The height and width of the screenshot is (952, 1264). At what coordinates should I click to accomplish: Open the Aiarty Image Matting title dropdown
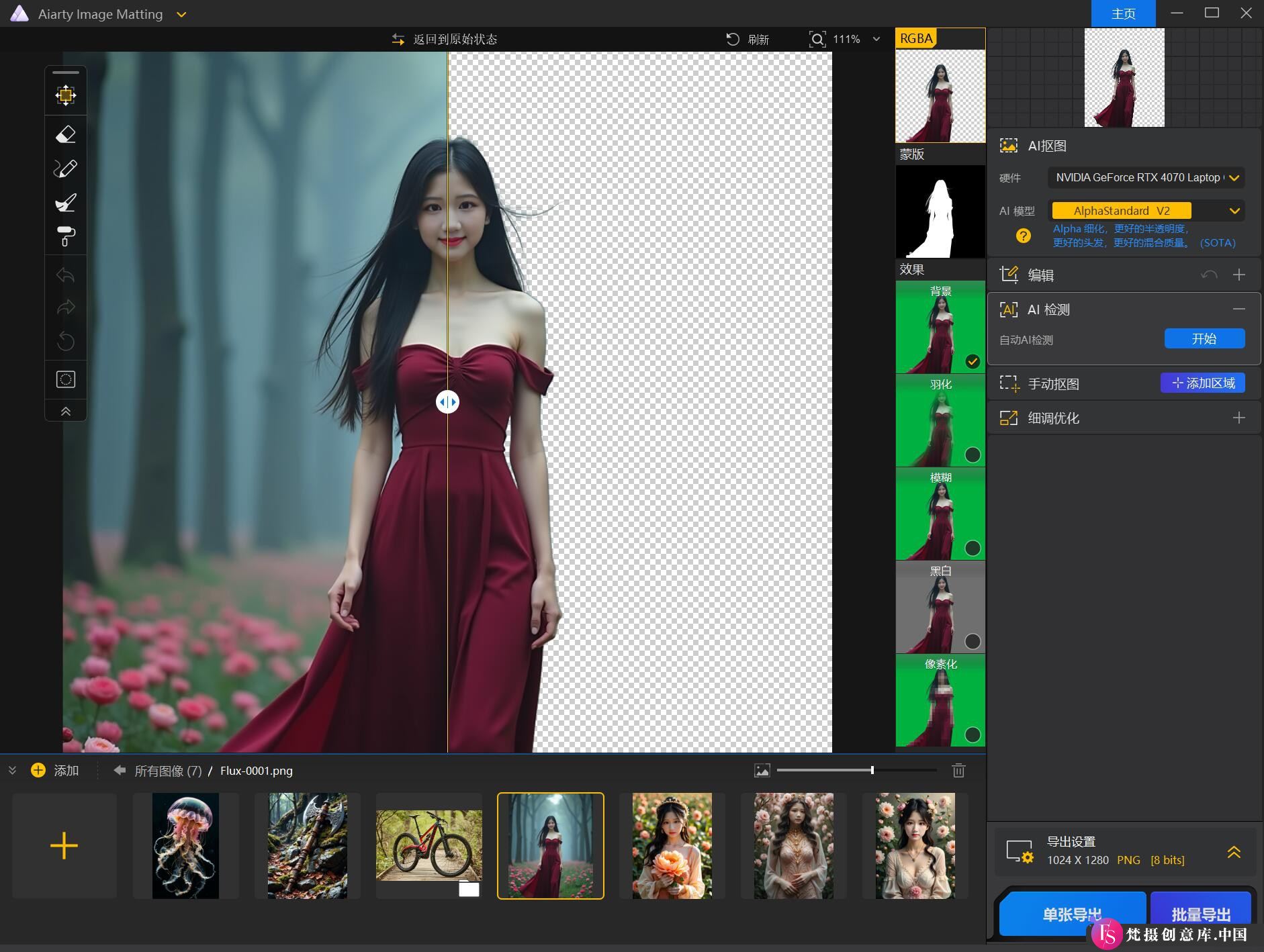(181, 14)
